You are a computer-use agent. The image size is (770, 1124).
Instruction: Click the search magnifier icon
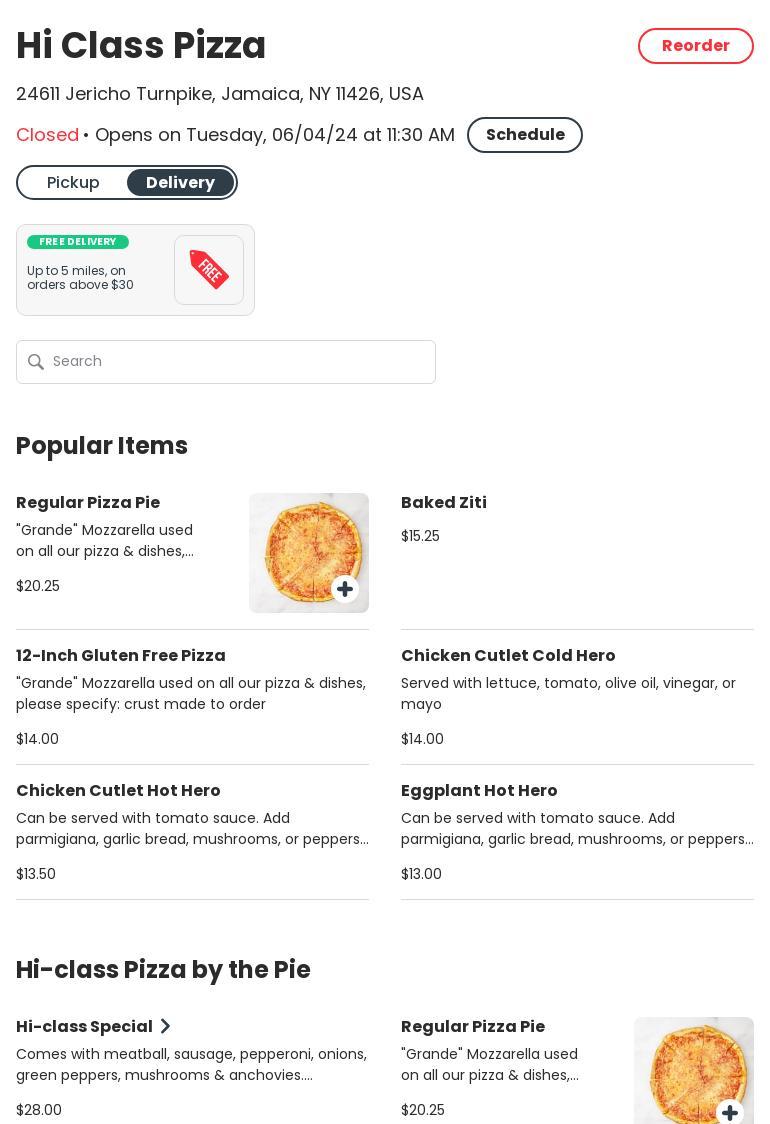click(x=36, y=362)
